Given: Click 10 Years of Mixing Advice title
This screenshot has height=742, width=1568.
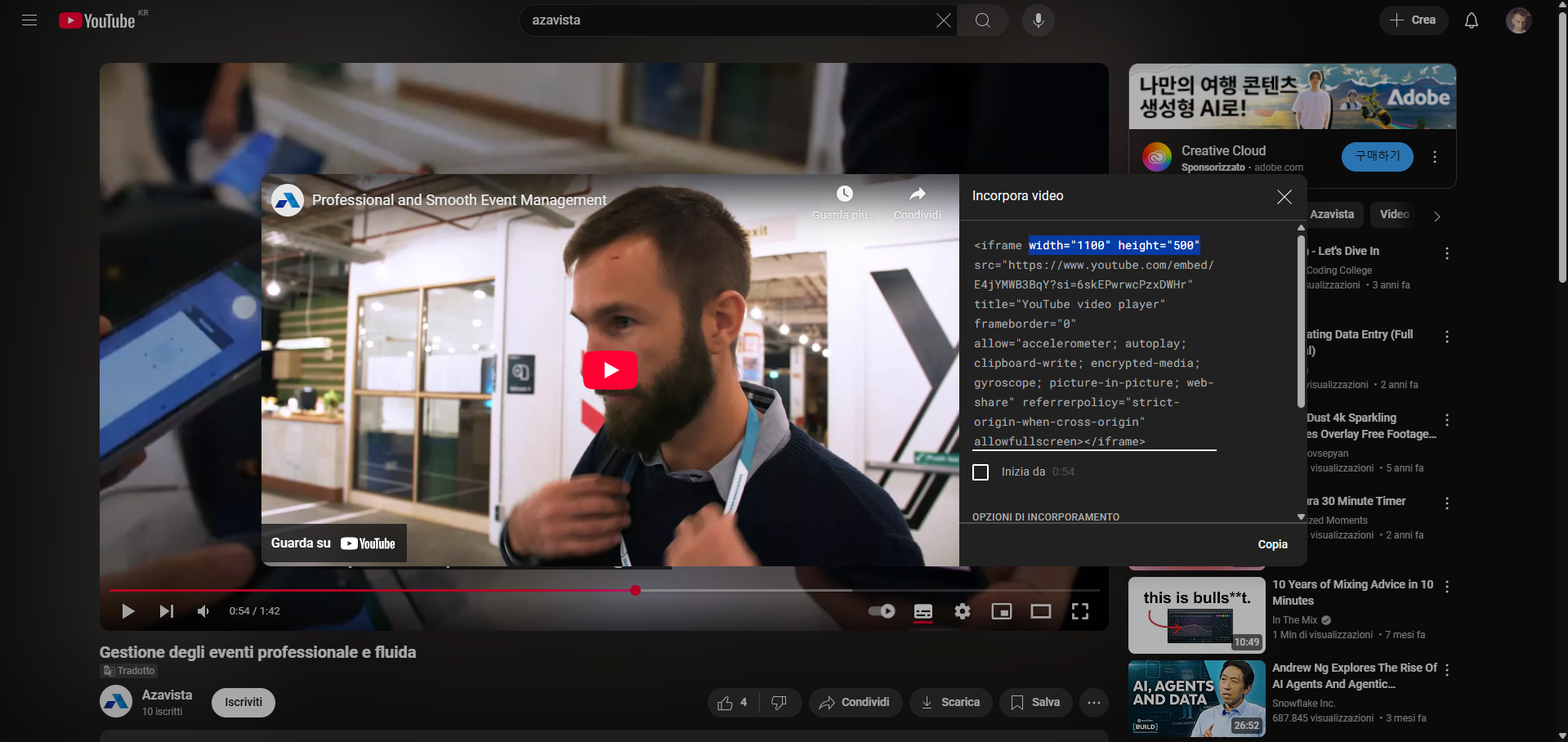Looking at the screenshot, I should point(1352,592).
